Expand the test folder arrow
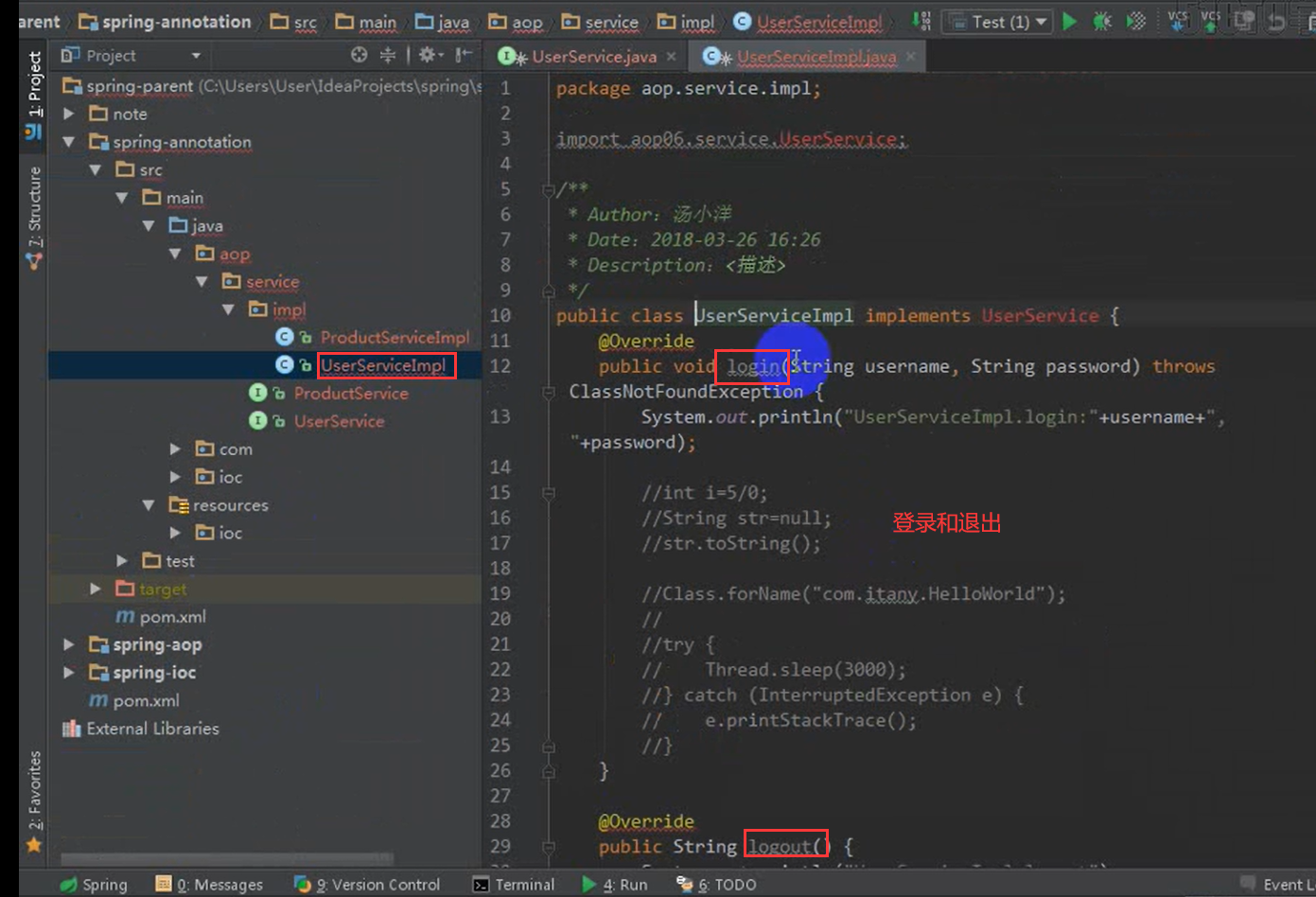This screenshot has width=1316, height=897. click(122, 561)
